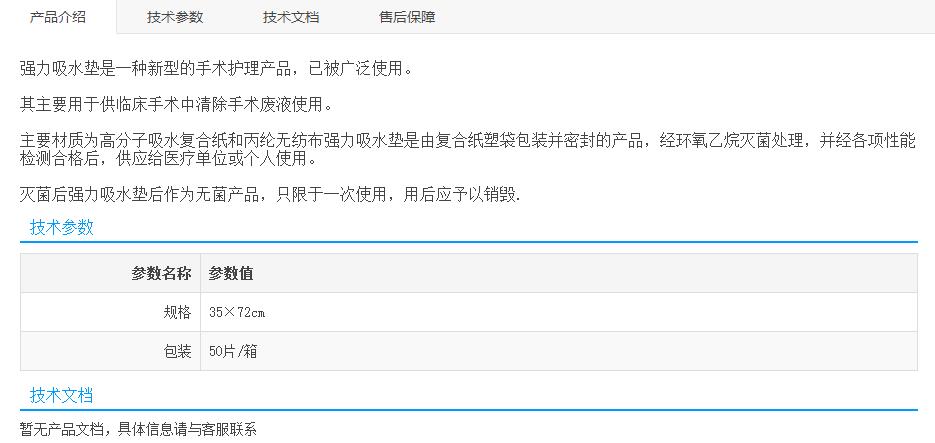Click the blue divider under 技术文档 heading
The image size is (935, 443).
point(468,410)
